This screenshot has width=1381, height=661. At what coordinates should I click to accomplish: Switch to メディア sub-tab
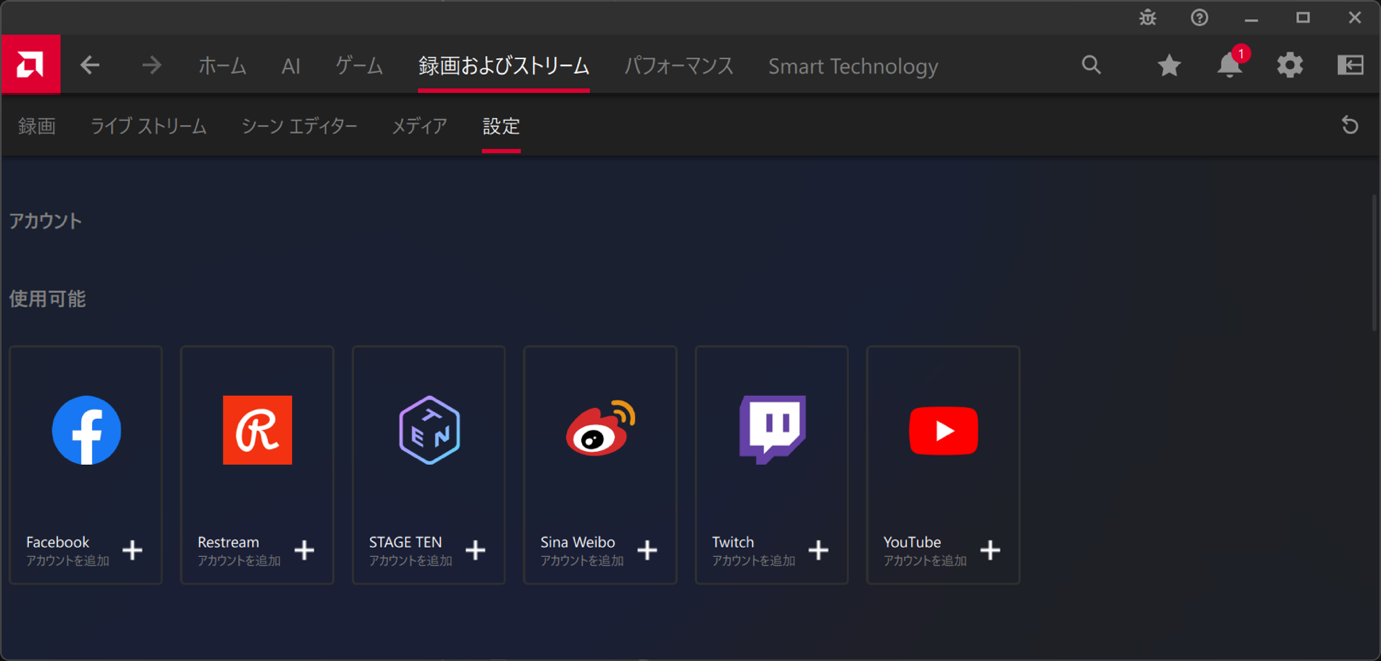click(419, 126)
